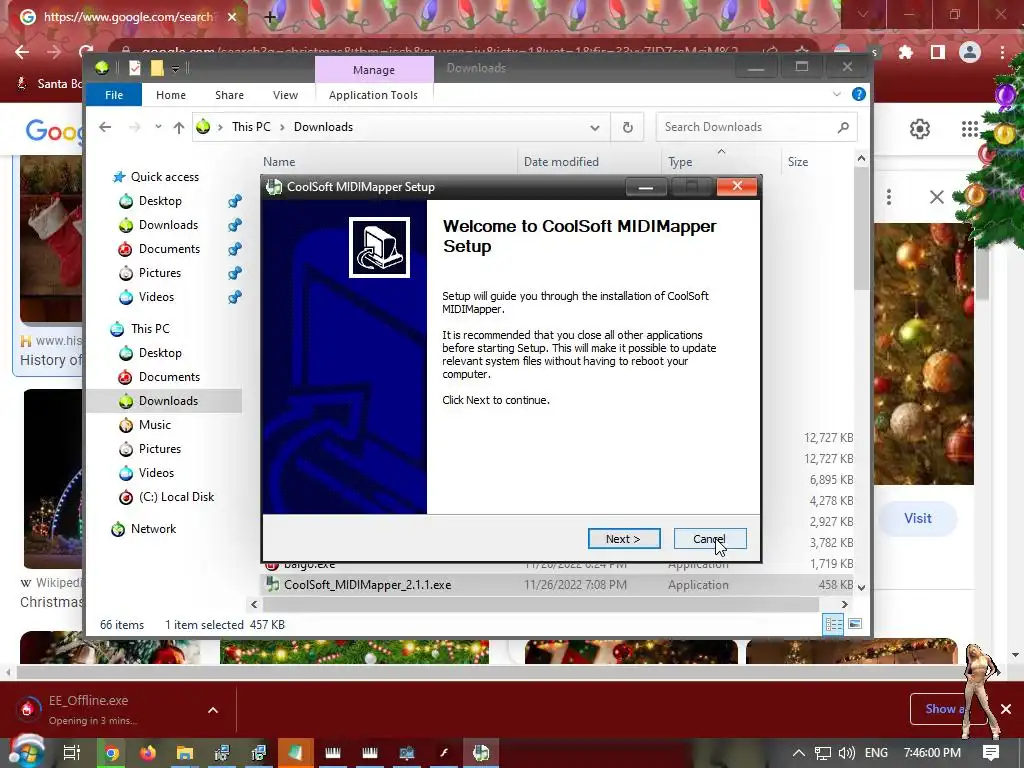The image size is (1024, 768).
Task: Open (C:) Local Disk
Action: point(176,496)
